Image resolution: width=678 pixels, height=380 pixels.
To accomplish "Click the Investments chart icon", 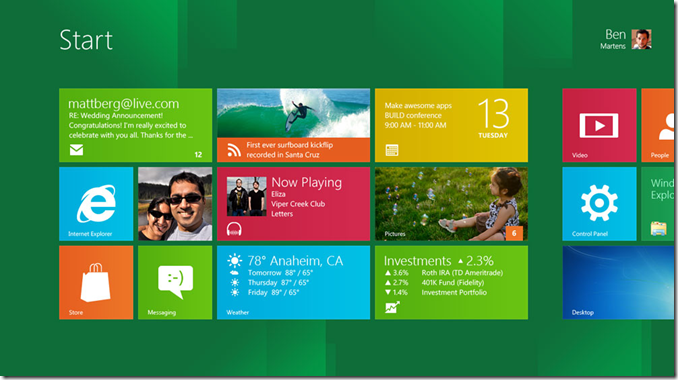I will [392, 307].
